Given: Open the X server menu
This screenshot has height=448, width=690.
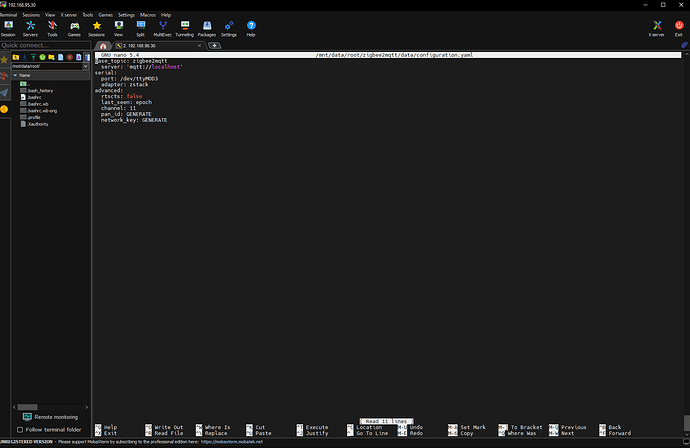Looking at the screenshot, I should tap(69, 15).
